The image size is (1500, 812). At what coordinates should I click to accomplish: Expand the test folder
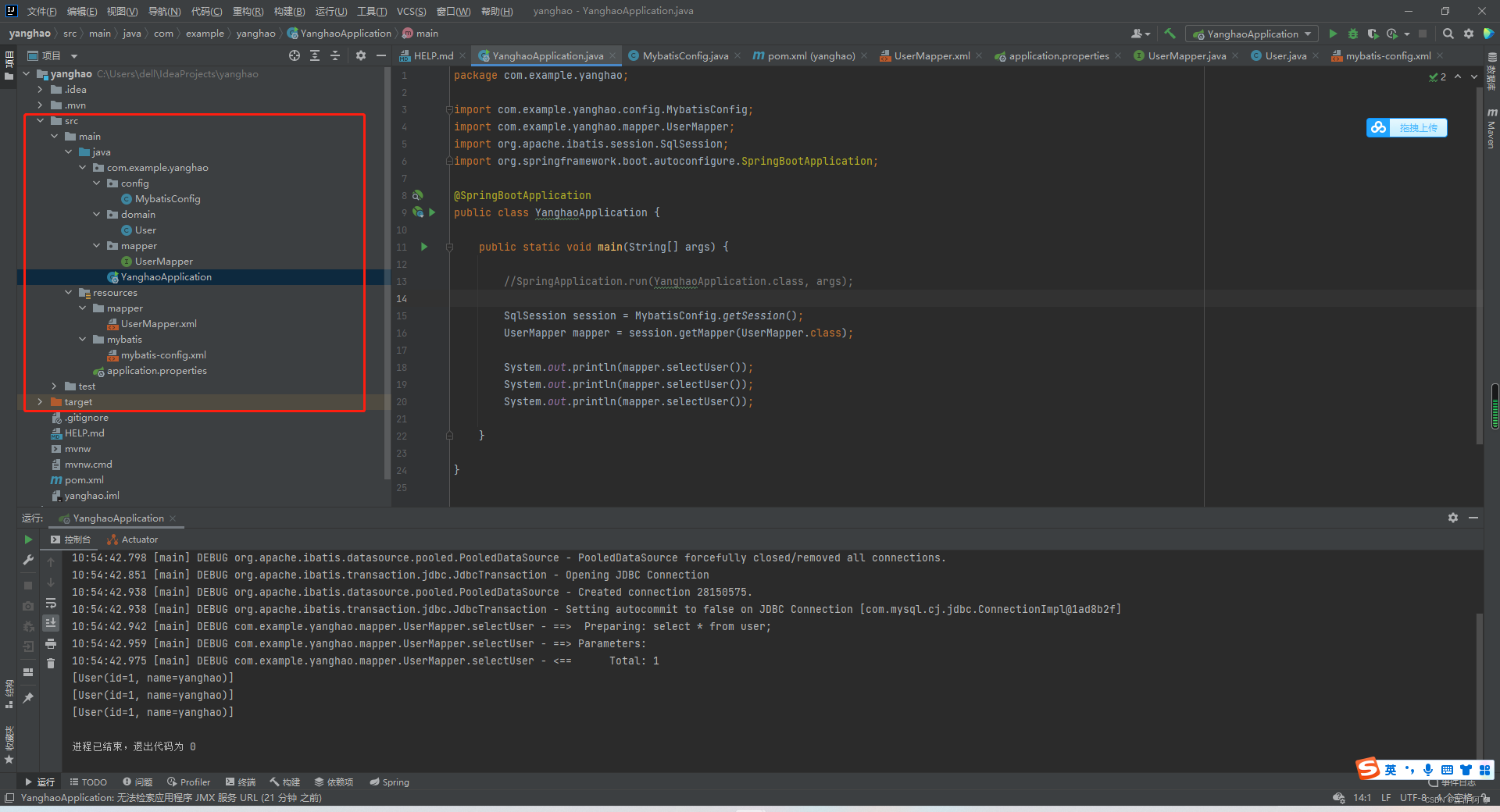54,386
